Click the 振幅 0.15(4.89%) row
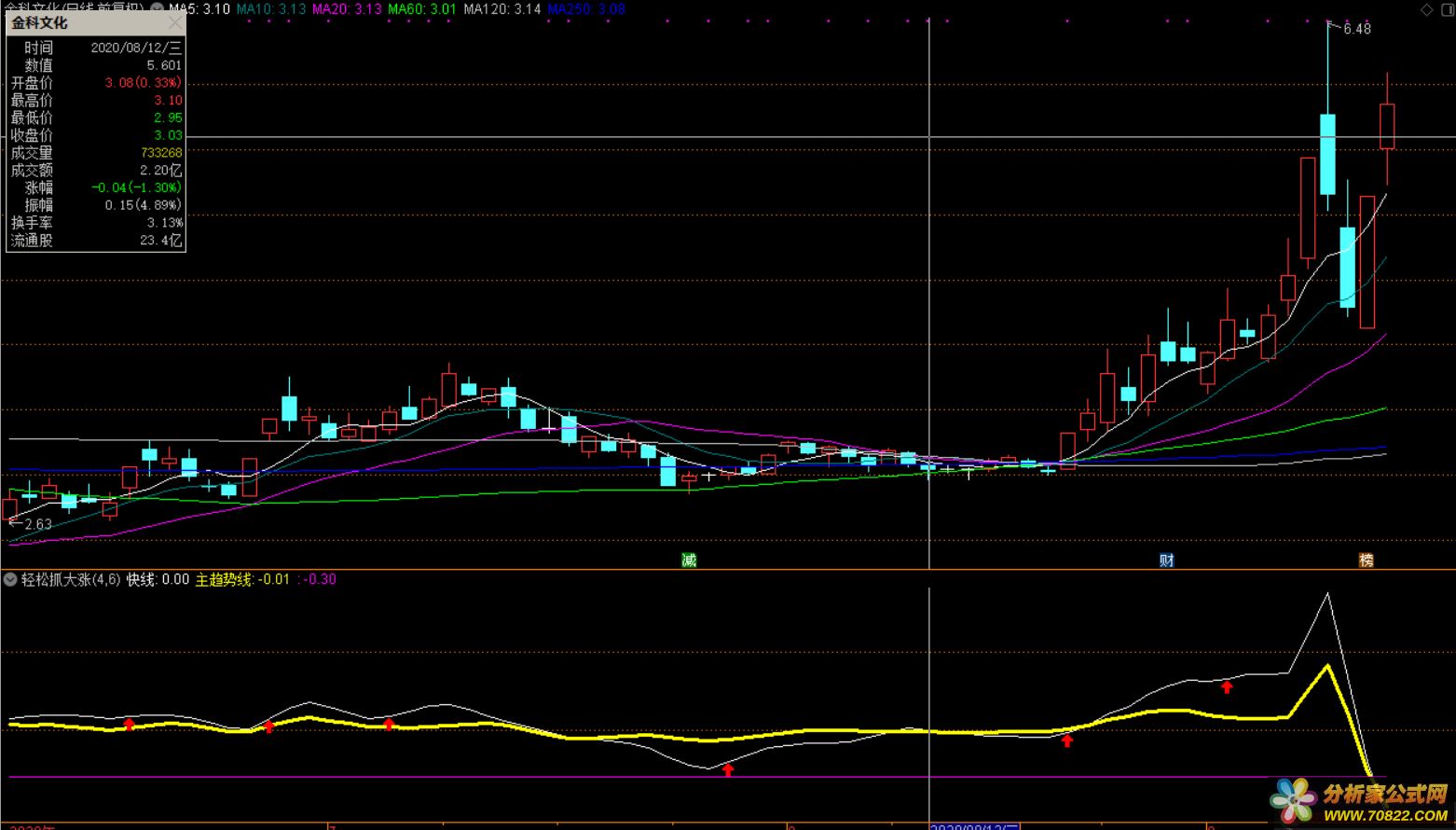 (x=96, y=205)
